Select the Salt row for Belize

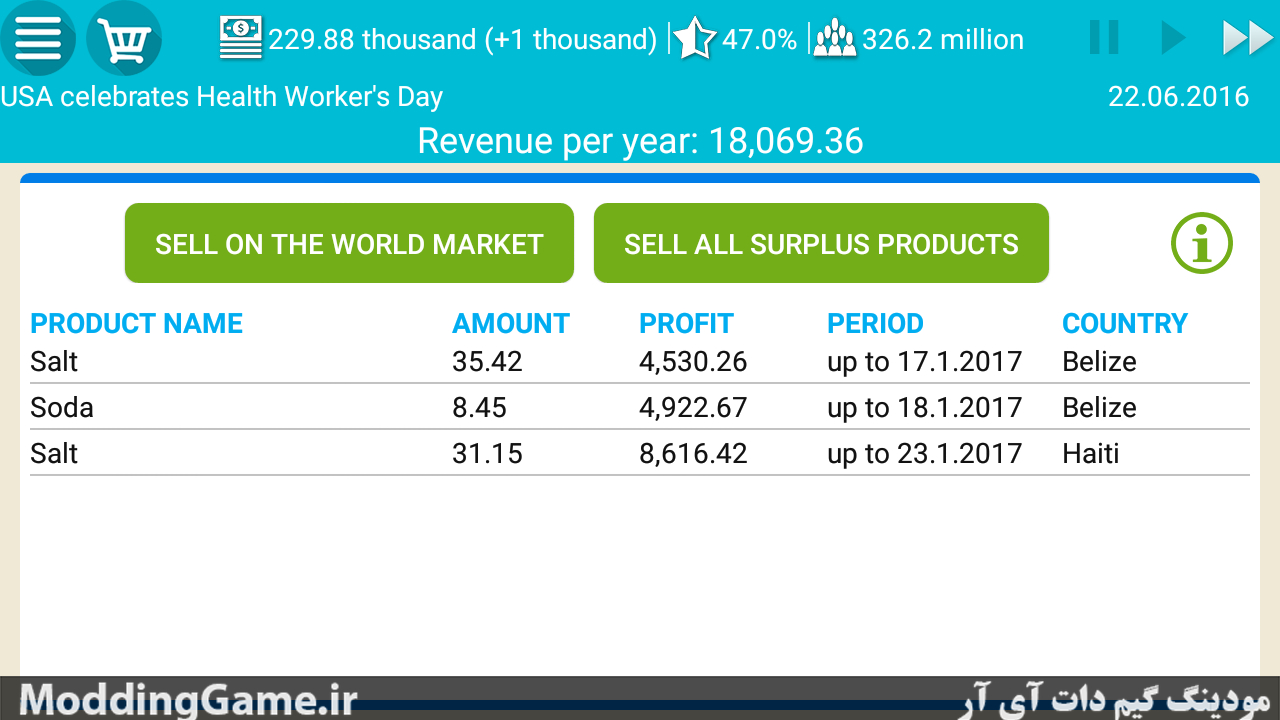(640, 361)
